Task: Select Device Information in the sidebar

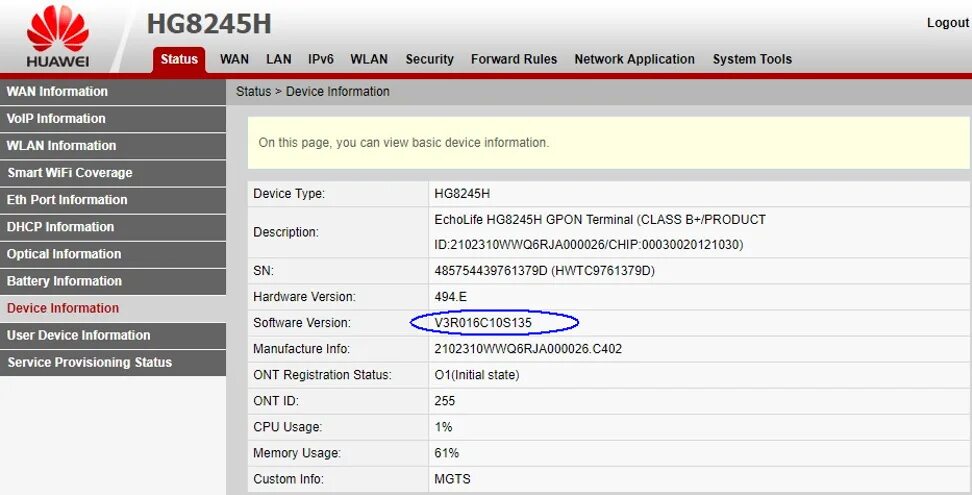Action: tap(113, 309)
